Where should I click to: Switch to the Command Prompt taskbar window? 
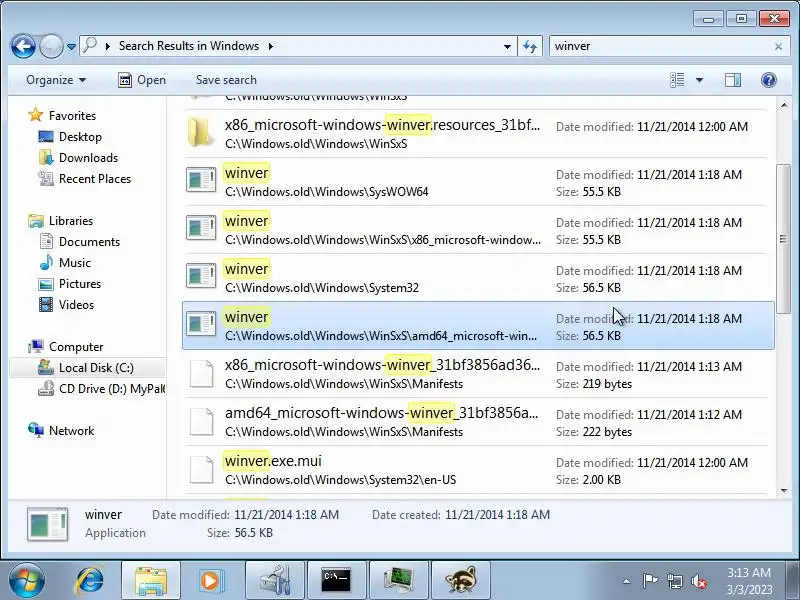[x=336, y=581]
